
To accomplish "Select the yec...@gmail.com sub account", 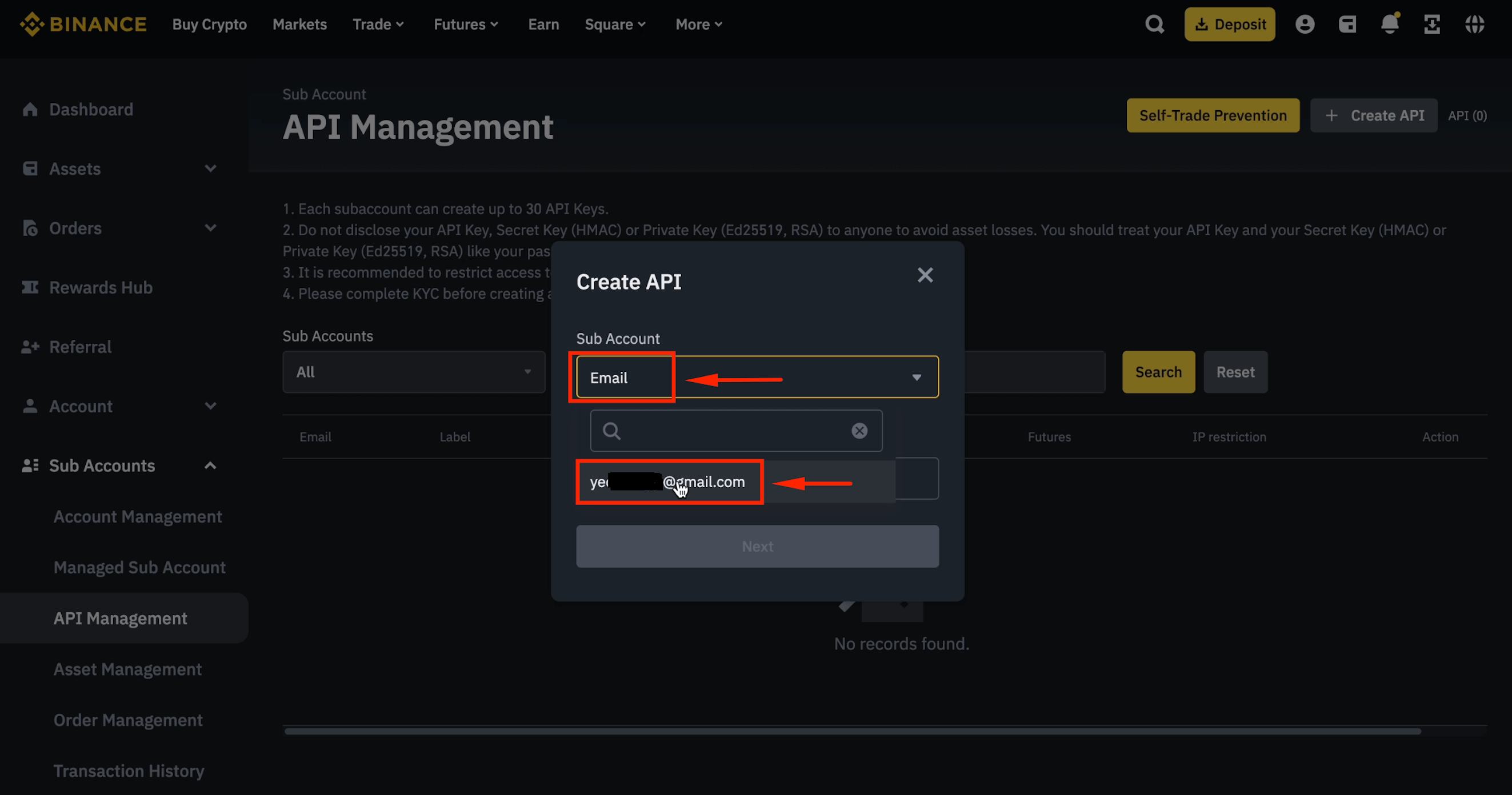I will [669, 481].
